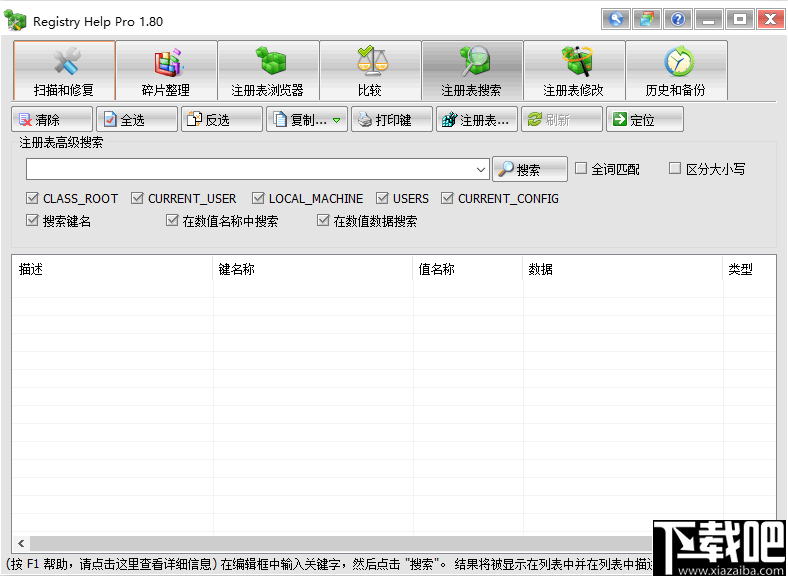The height and width of the screenshot is (576, 788).
Task: Minimize the Registry Help Pro window
Action: coord(709,20)
